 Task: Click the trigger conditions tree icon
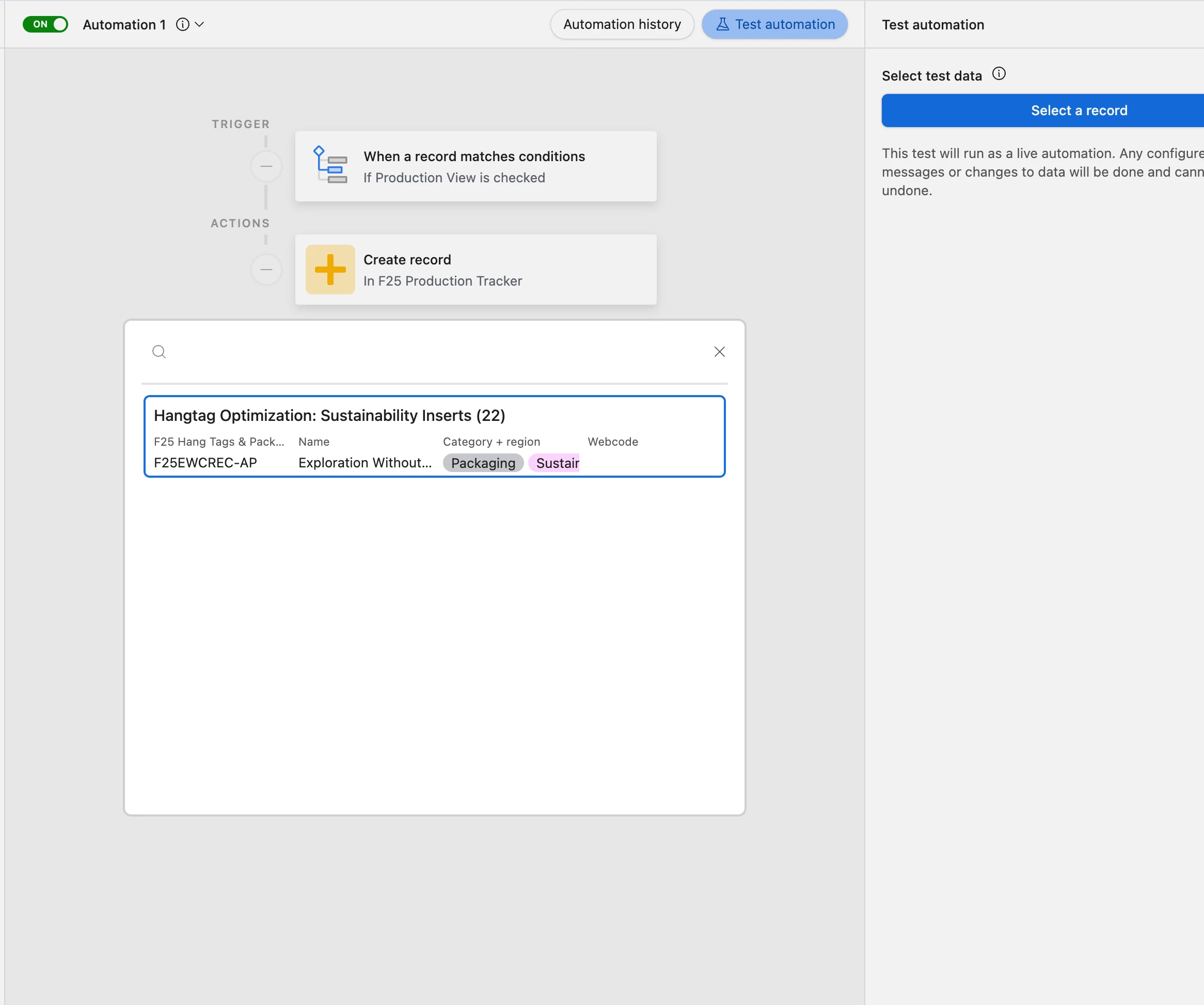(330, 165)
